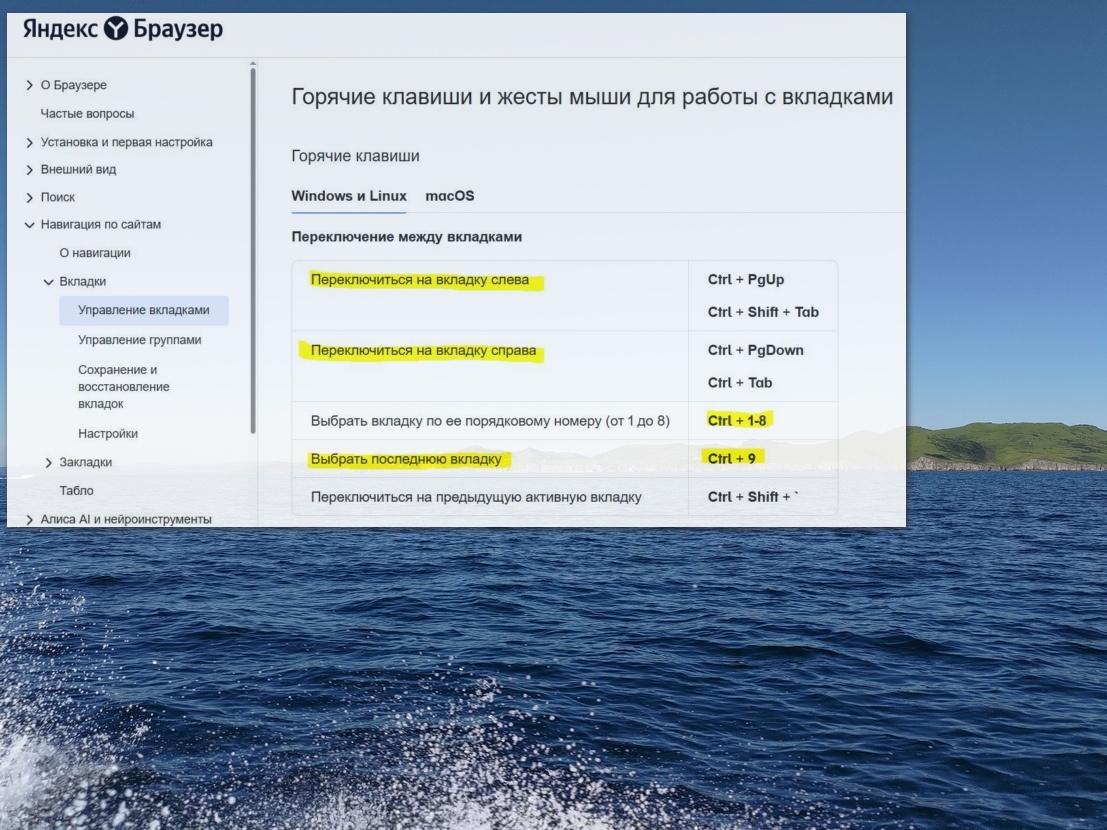Switch to the Windows и Linux tab
The image size is (1107, 830).
coord(349,196)
